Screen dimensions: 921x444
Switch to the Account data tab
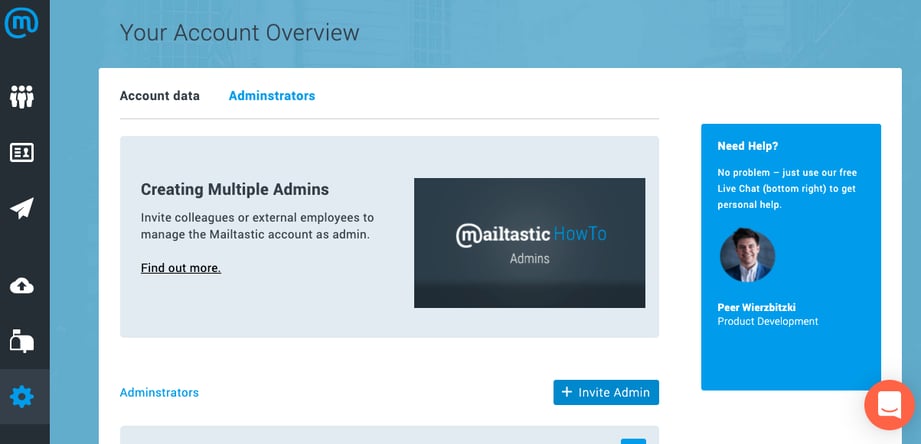coord(159,96)
